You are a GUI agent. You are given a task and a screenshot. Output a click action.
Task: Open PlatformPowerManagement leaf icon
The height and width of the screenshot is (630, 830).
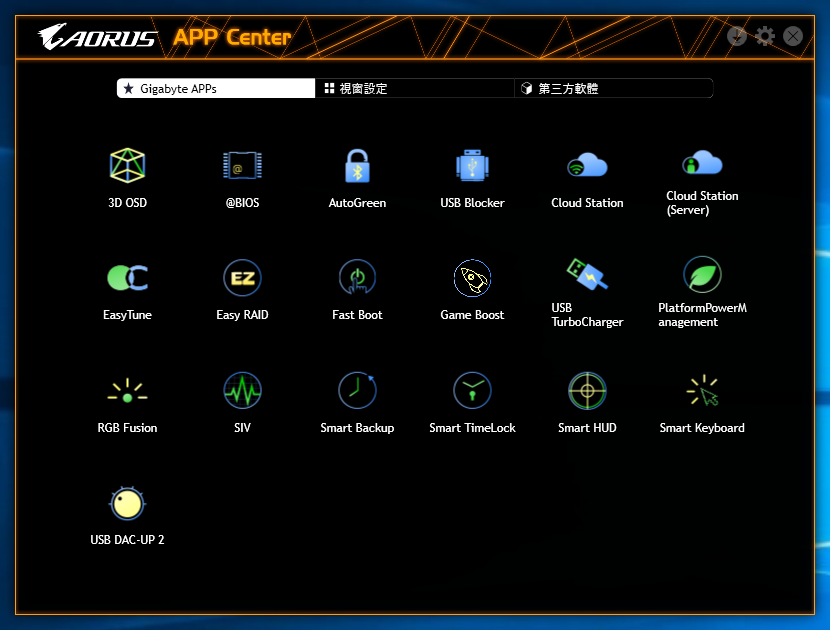702,274
